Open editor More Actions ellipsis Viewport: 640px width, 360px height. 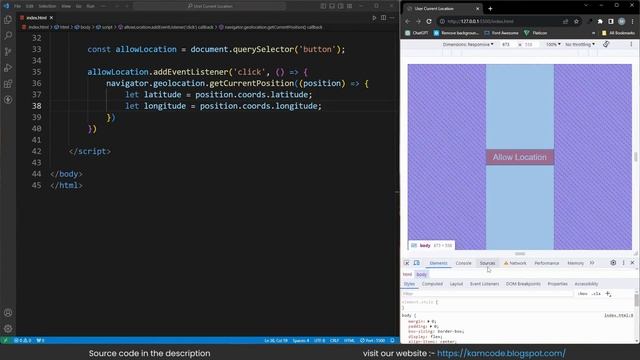coord(392,18)
